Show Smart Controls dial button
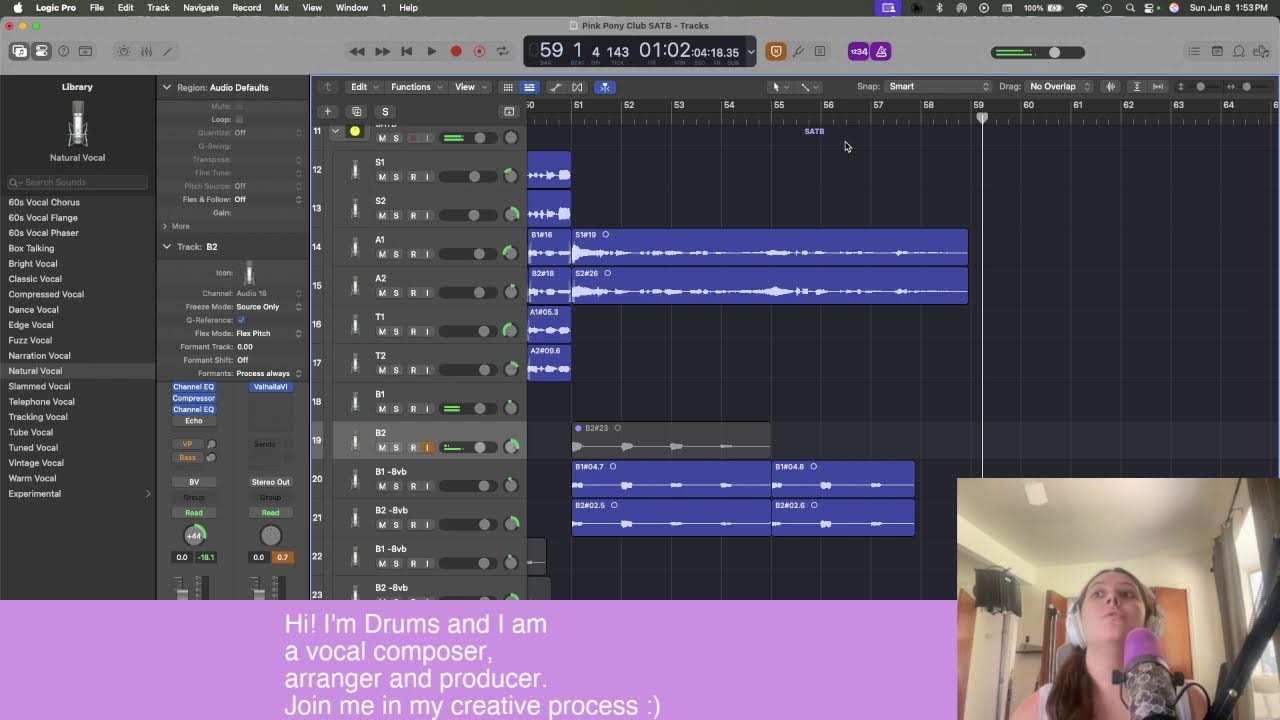Screen dimensions: 1280x720 [124, 51]
